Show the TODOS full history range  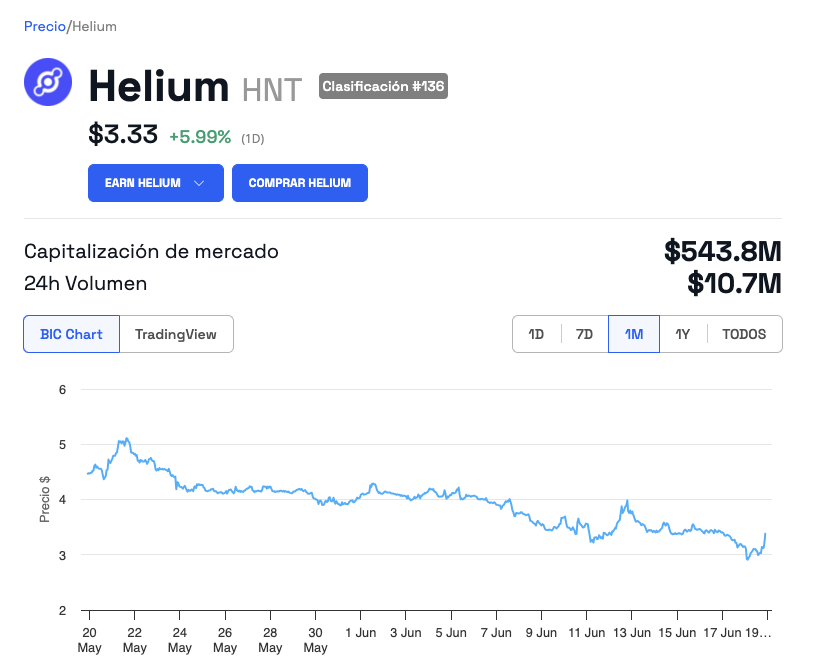[744, 334]
